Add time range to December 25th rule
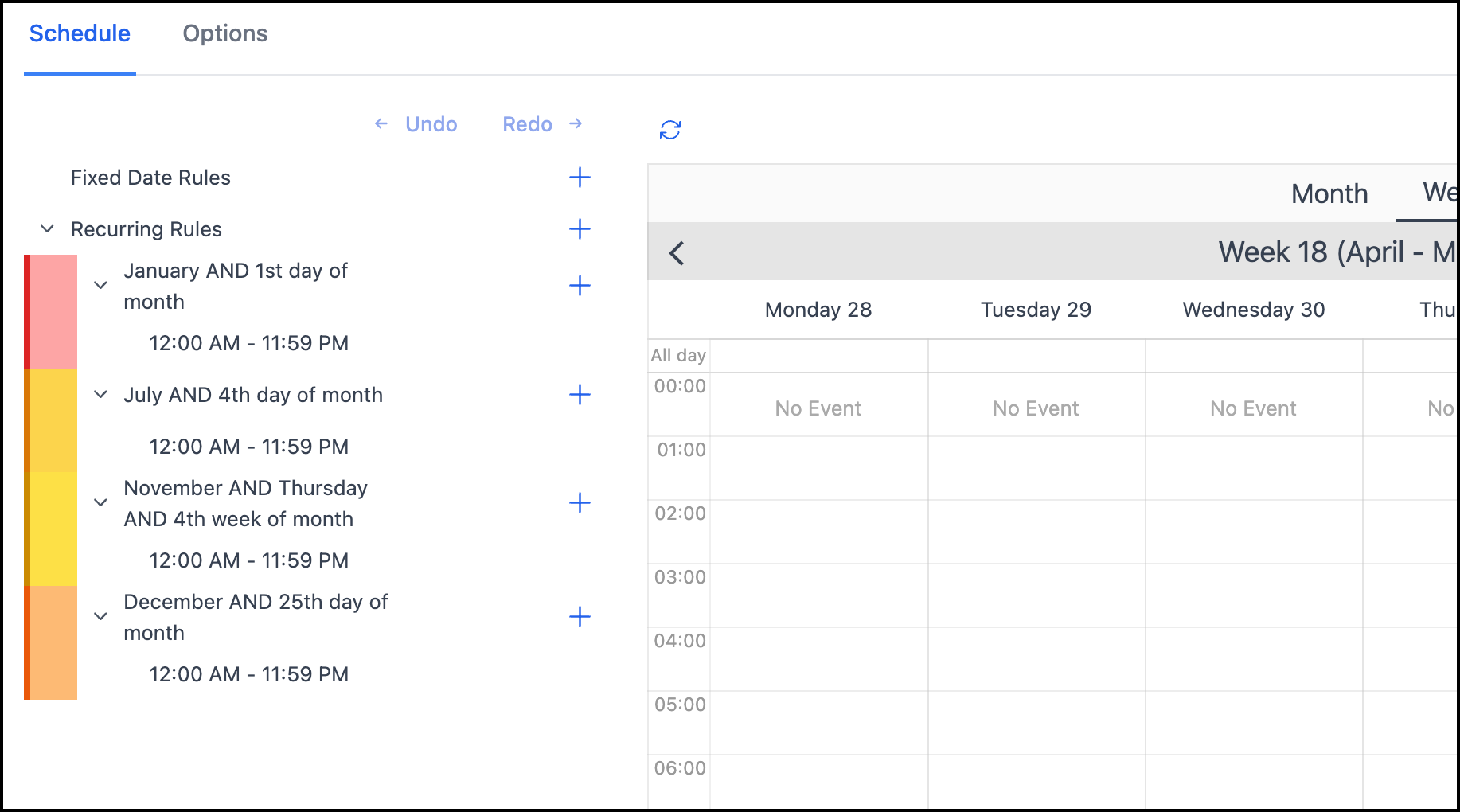The image size is (1460, 812). [x=580, y=617]
